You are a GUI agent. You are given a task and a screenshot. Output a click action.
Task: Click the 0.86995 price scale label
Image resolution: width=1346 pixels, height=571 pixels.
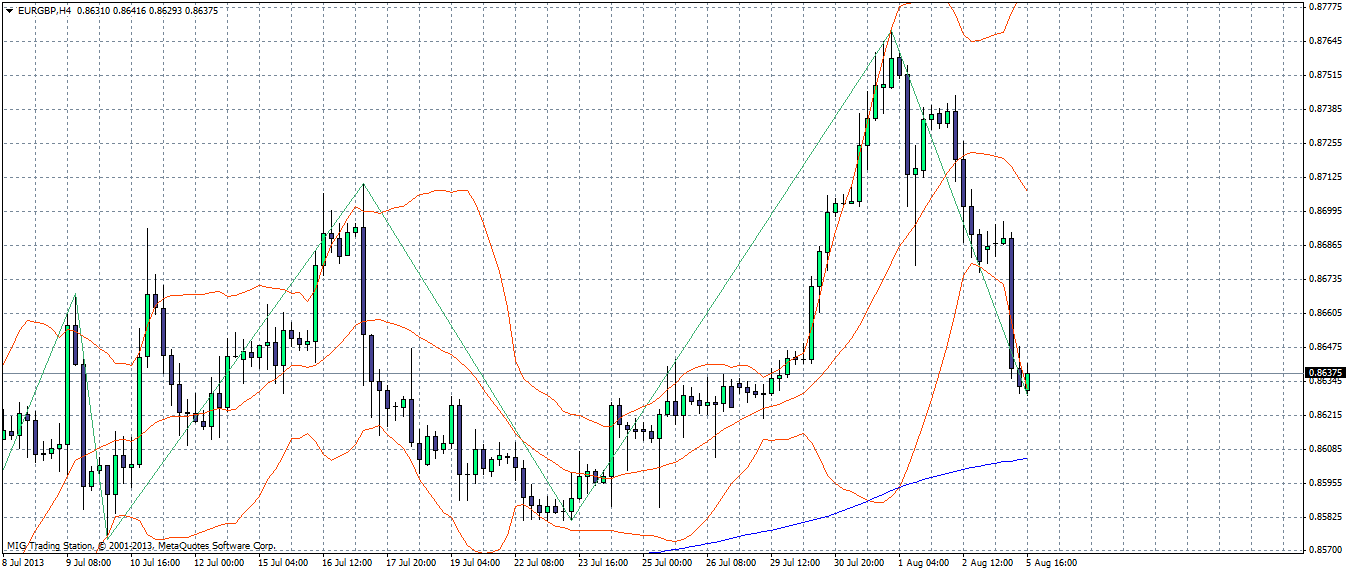[1323, 211]
